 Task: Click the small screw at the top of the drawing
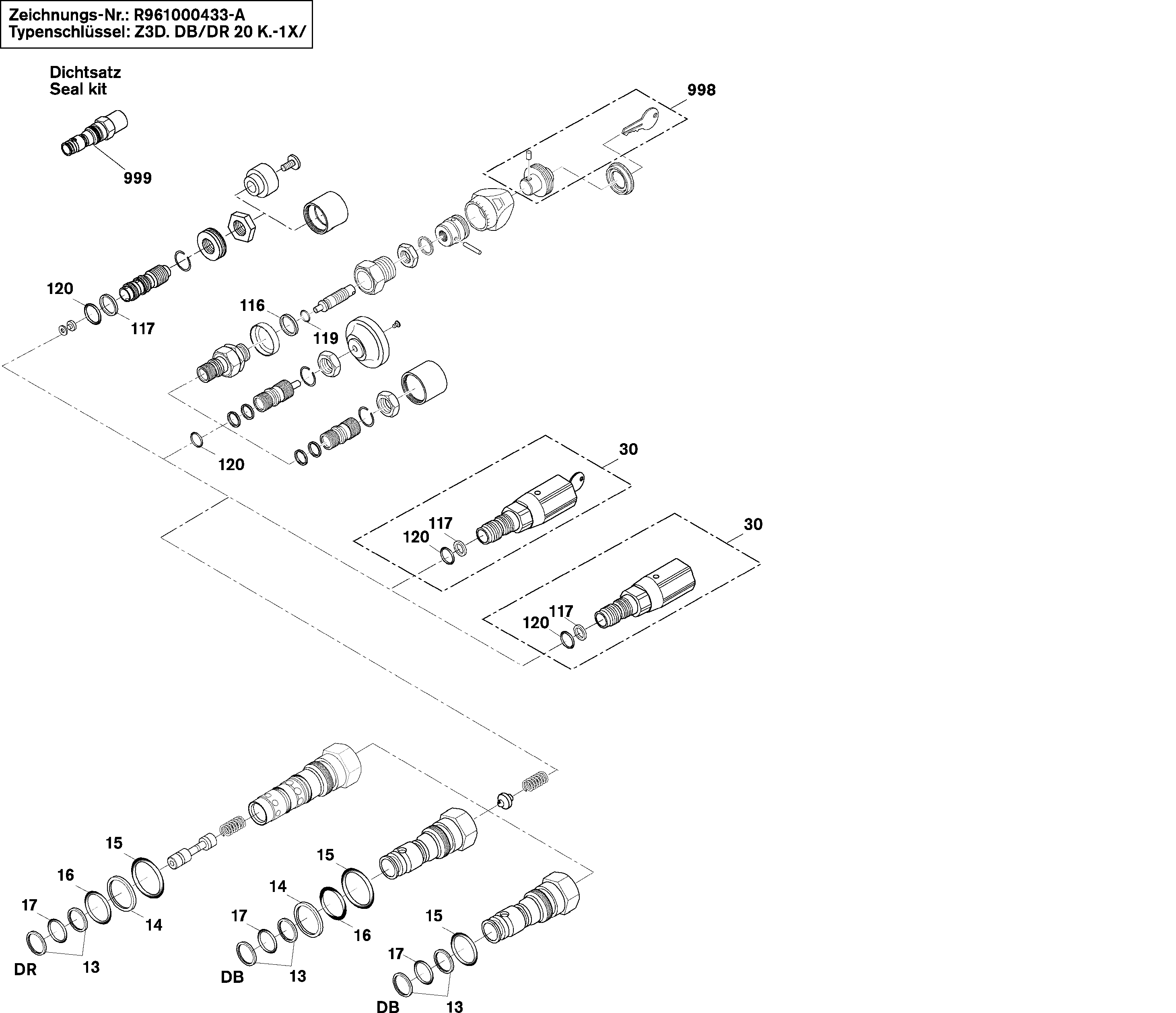point(290,162)
